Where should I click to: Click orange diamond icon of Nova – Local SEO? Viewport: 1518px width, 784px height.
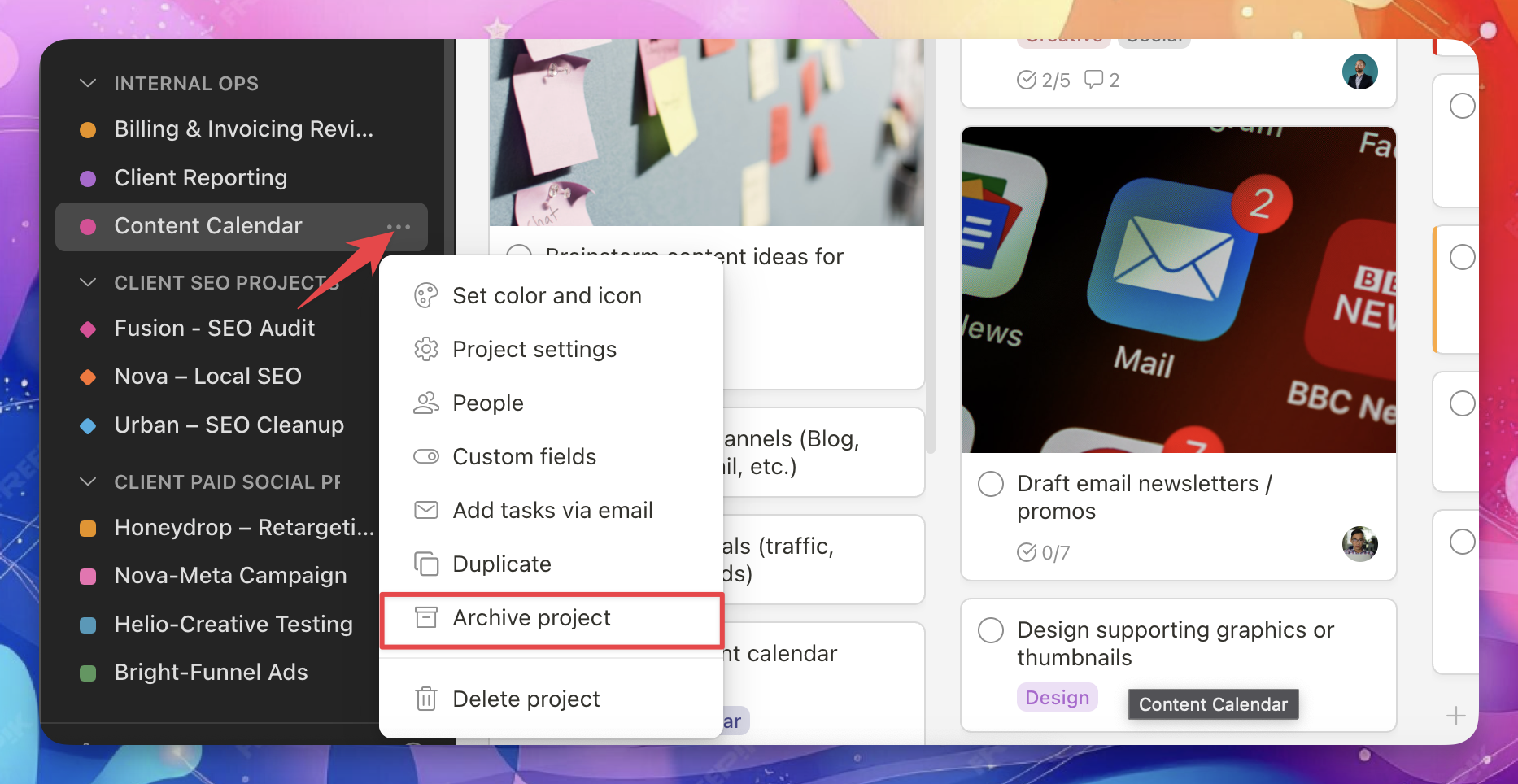pyautogui.click(x=88, y=377)
